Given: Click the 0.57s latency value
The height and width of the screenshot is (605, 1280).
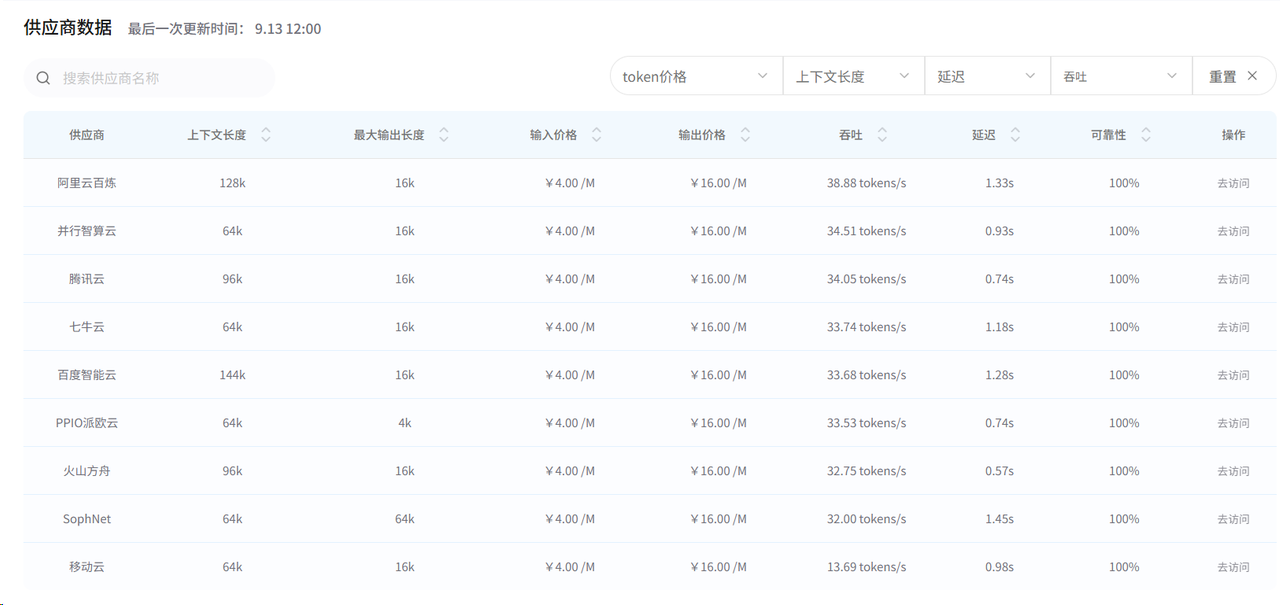Looking at the screenshot, I should (999, 471).
